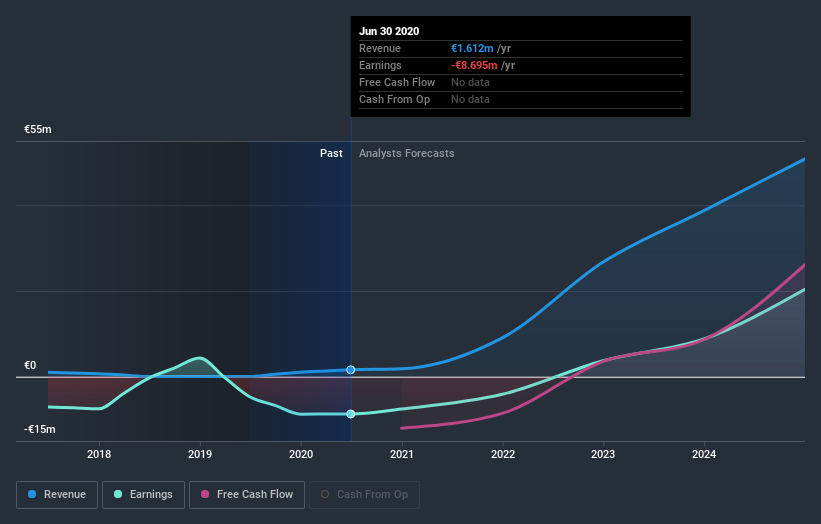Click the 2019 x-axis label

pos(200,454)
